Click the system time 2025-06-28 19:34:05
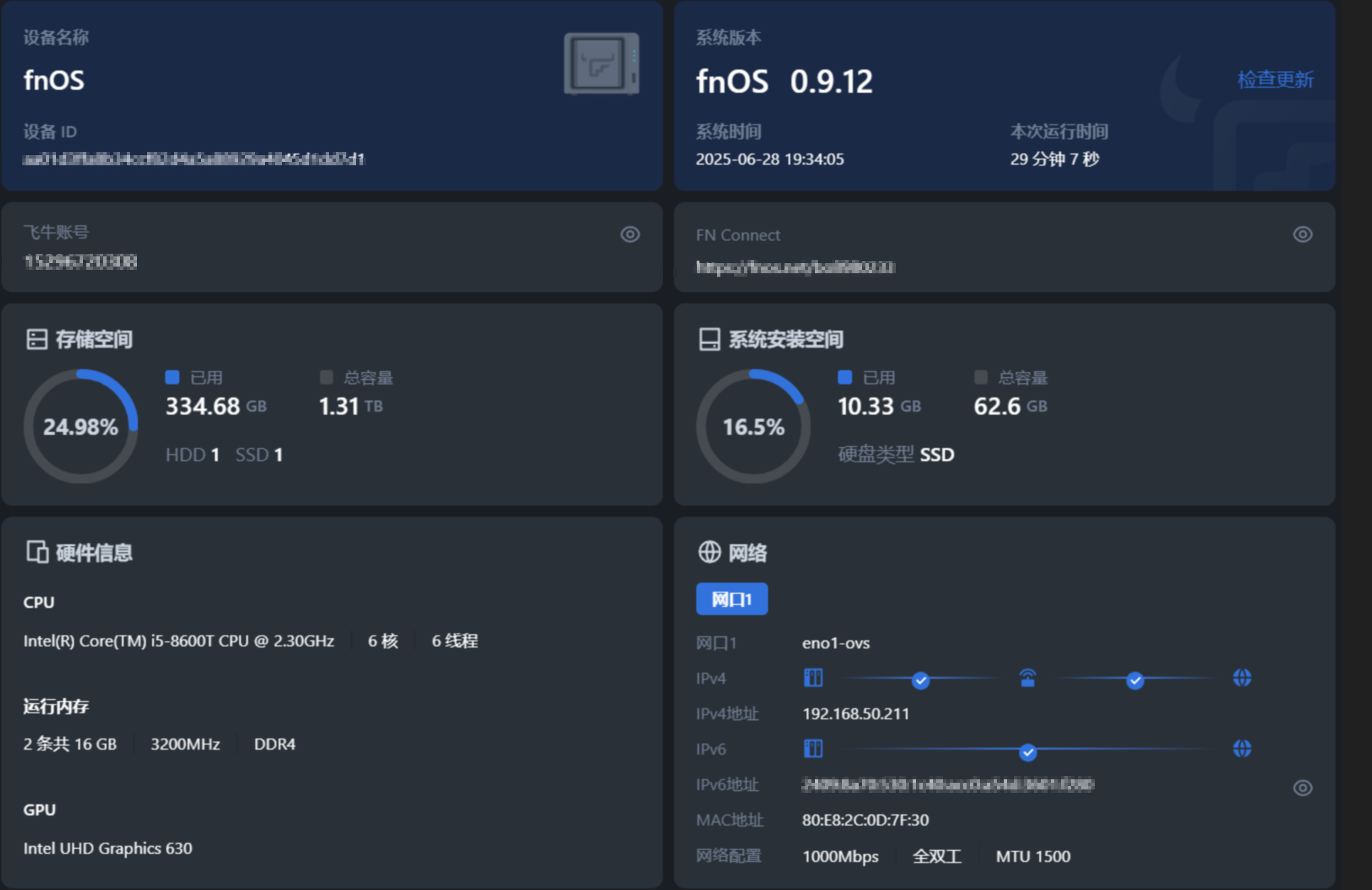The image size is (1372, 890). tap(770, 159)
